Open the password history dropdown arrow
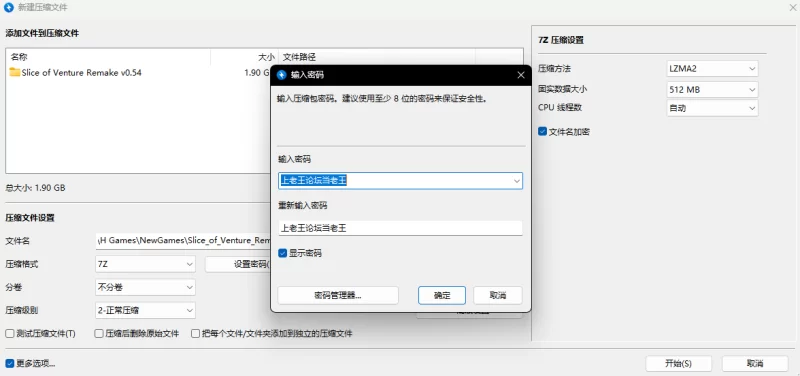This screenshot has width=800, height=376. tap(516, 181)
